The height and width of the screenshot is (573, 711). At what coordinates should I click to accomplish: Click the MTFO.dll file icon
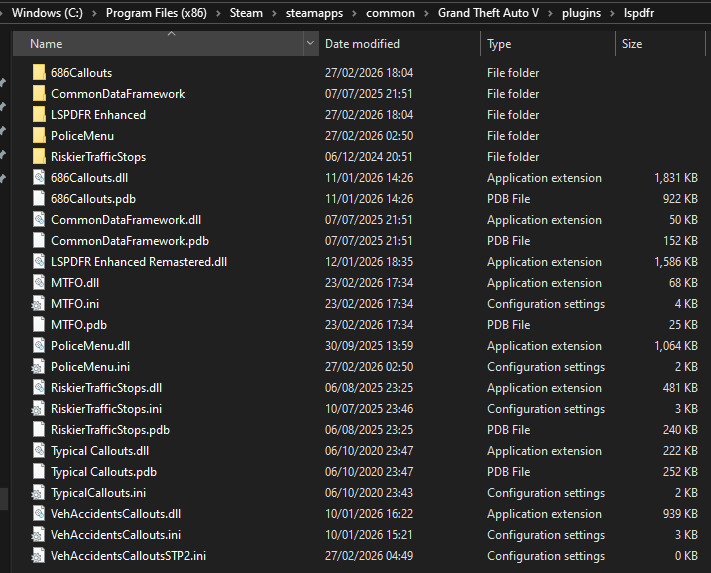[39, 282]
